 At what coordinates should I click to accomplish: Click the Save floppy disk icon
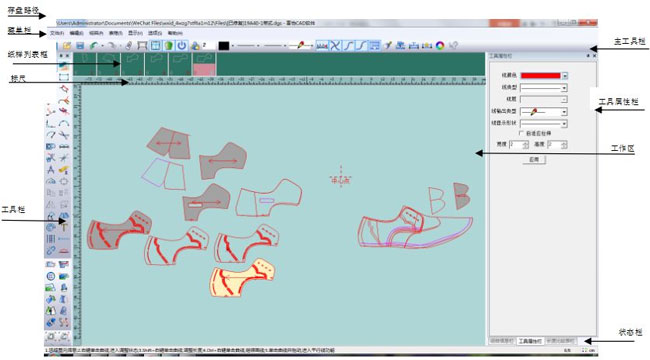(80, 46)
